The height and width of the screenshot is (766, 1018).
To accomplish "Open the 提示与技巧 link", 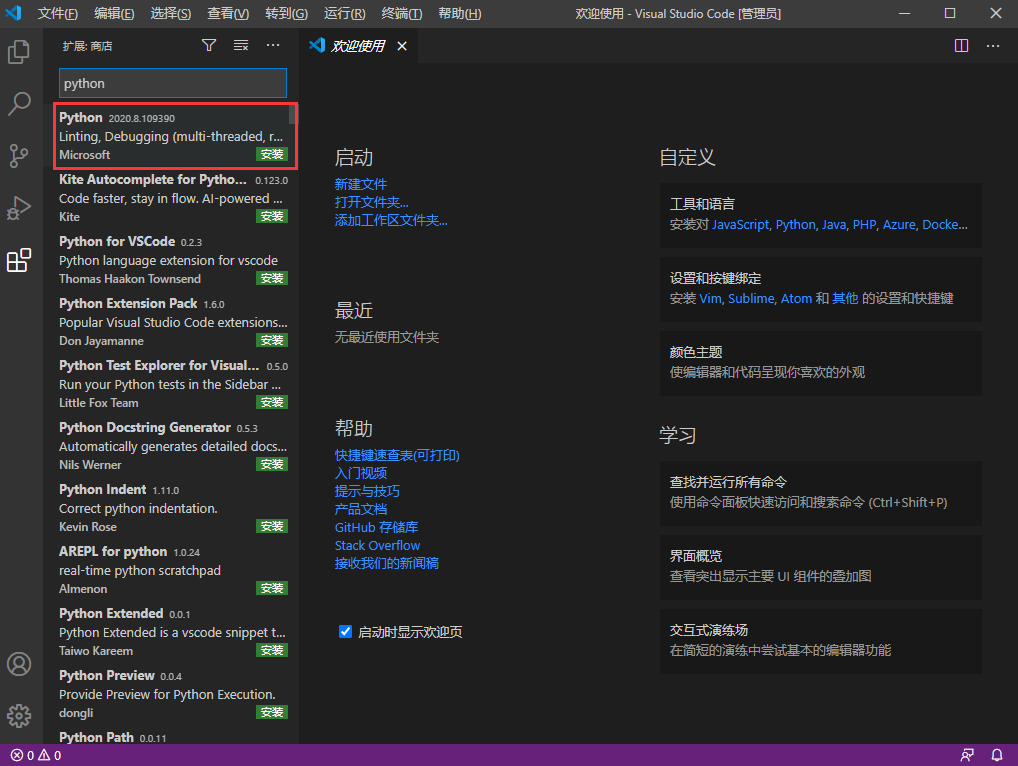I will pyautogui.click(x=367, y=491).
